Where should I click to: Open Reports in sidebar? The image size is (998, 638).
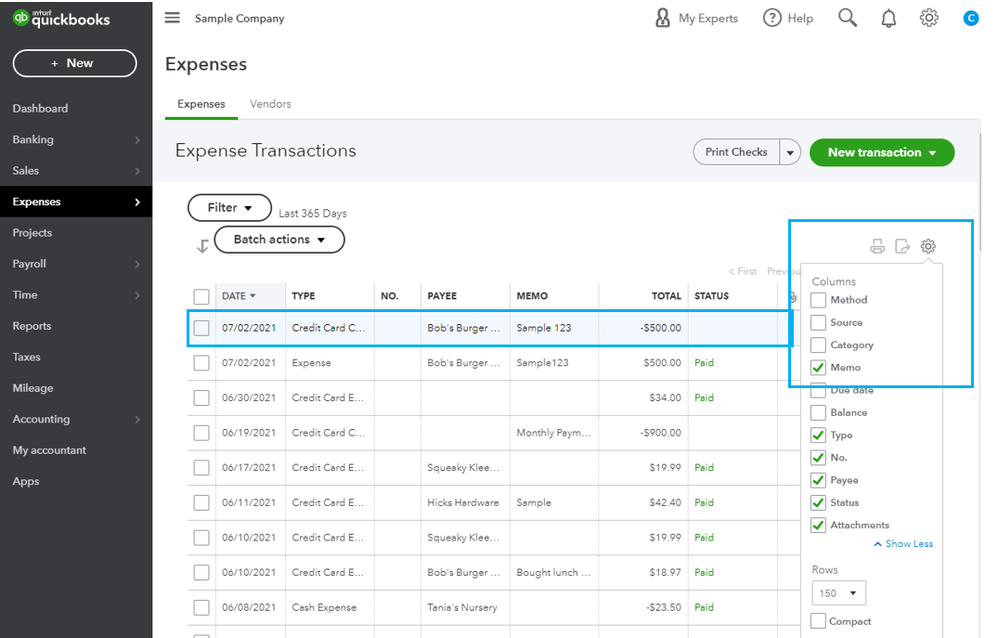(x=32, y=326)
